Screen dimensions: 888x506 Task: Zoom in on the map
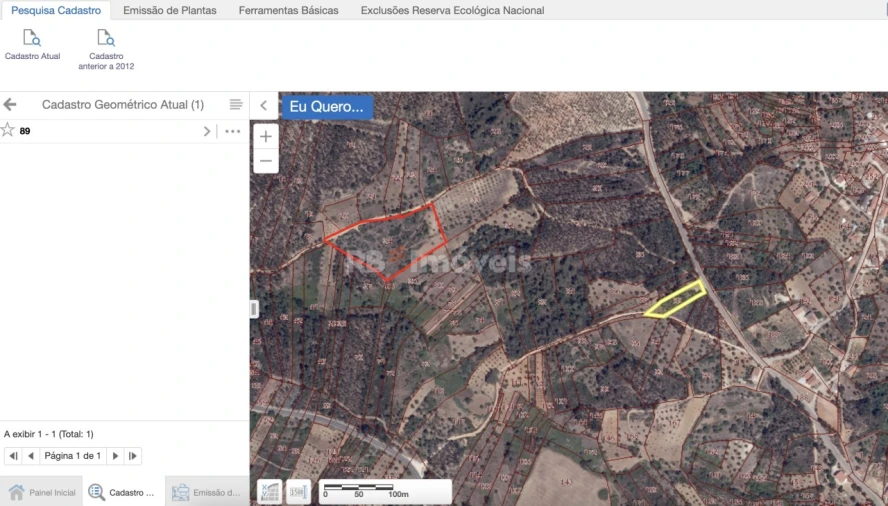tap(266, 137)
